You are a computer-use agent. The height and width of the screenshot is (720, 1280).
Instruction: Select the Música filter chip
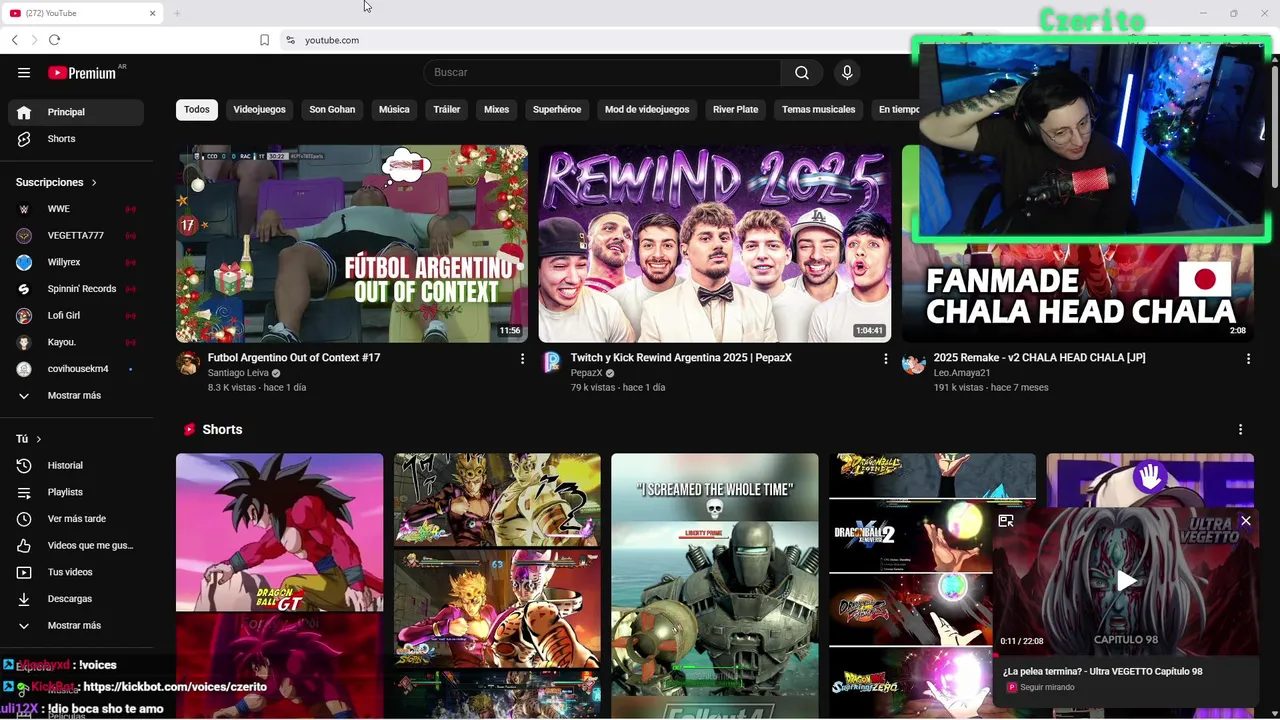[394, 109]
